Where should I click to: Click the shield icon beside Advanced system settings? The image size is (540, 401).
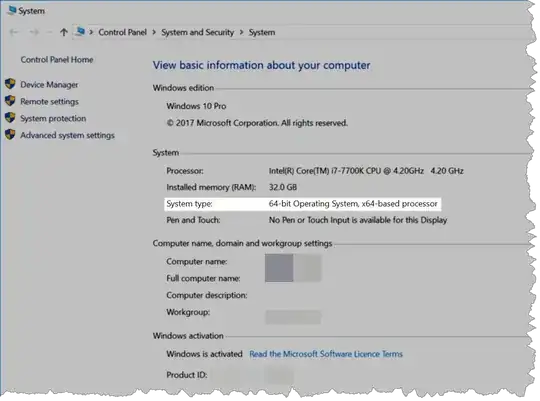click(x=10, y=134)
